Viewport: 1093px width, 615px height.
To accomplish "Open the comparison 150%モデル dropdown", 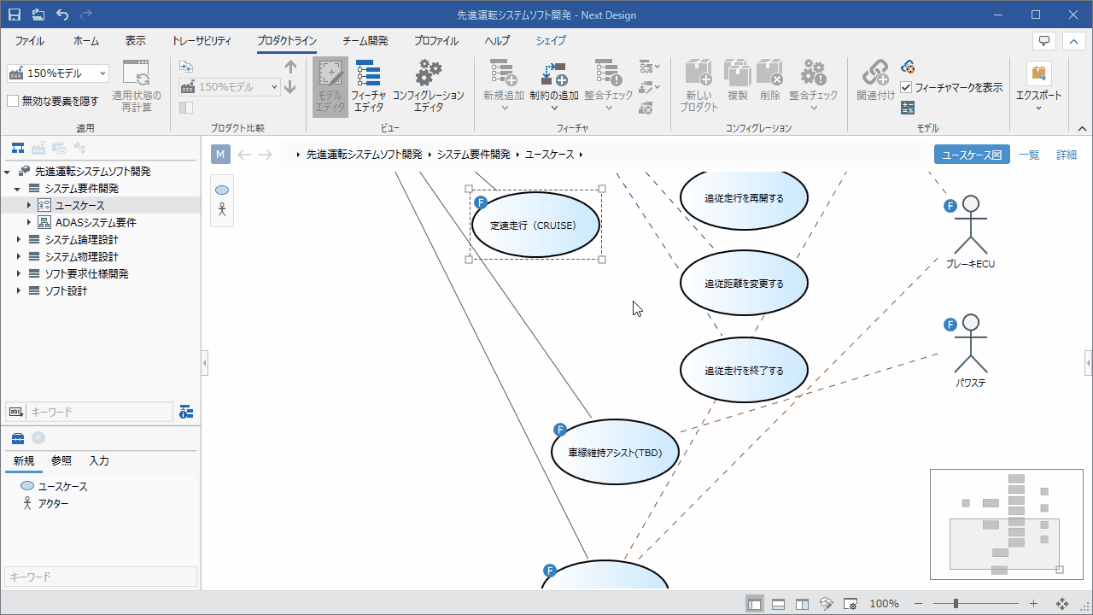I will (x=229, y=87).
